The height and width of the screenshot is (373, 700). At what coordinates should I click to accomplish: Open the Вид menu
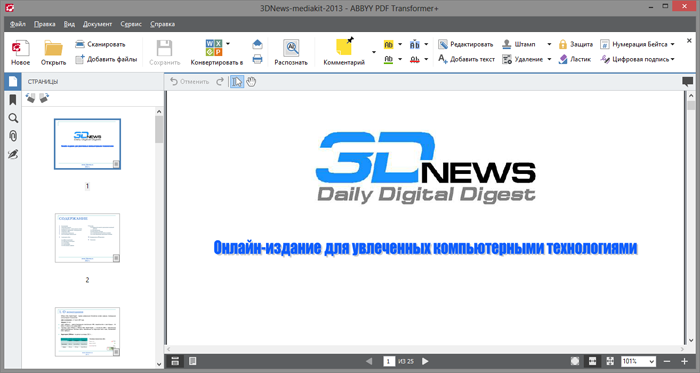(69, 24)
